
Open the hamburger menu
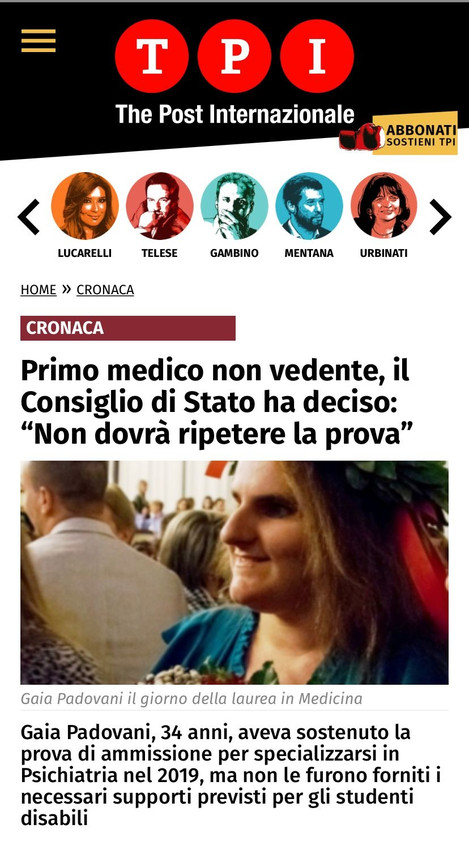pyautogui.click(x=38, y=41)
